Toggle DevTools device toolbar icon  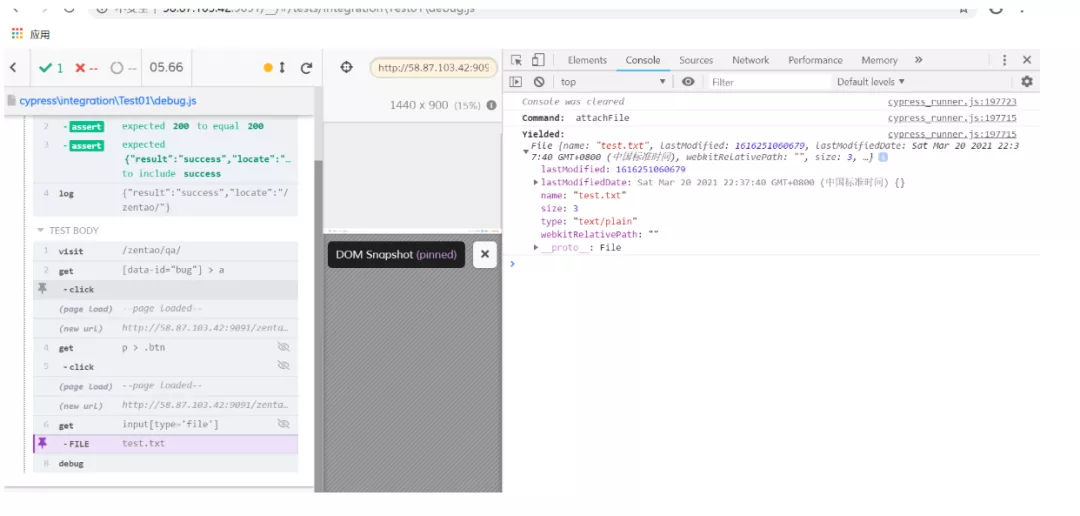coord(539,60)
